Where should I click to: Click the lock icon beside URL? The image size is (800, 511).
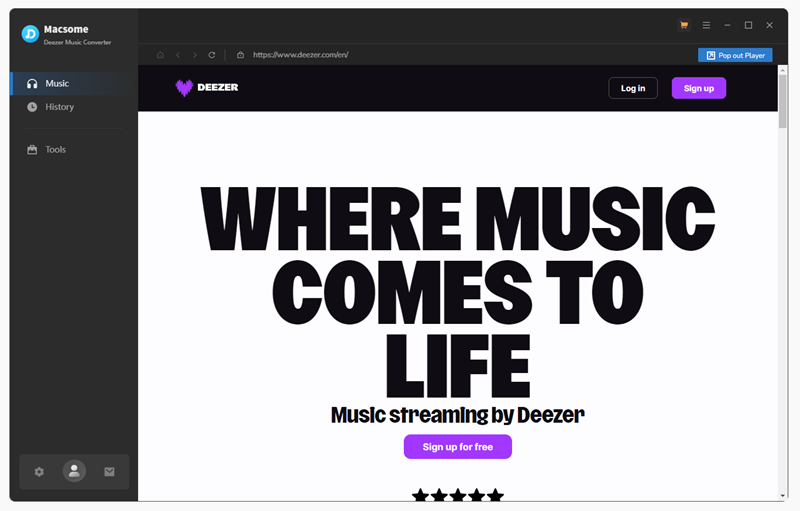240,55
